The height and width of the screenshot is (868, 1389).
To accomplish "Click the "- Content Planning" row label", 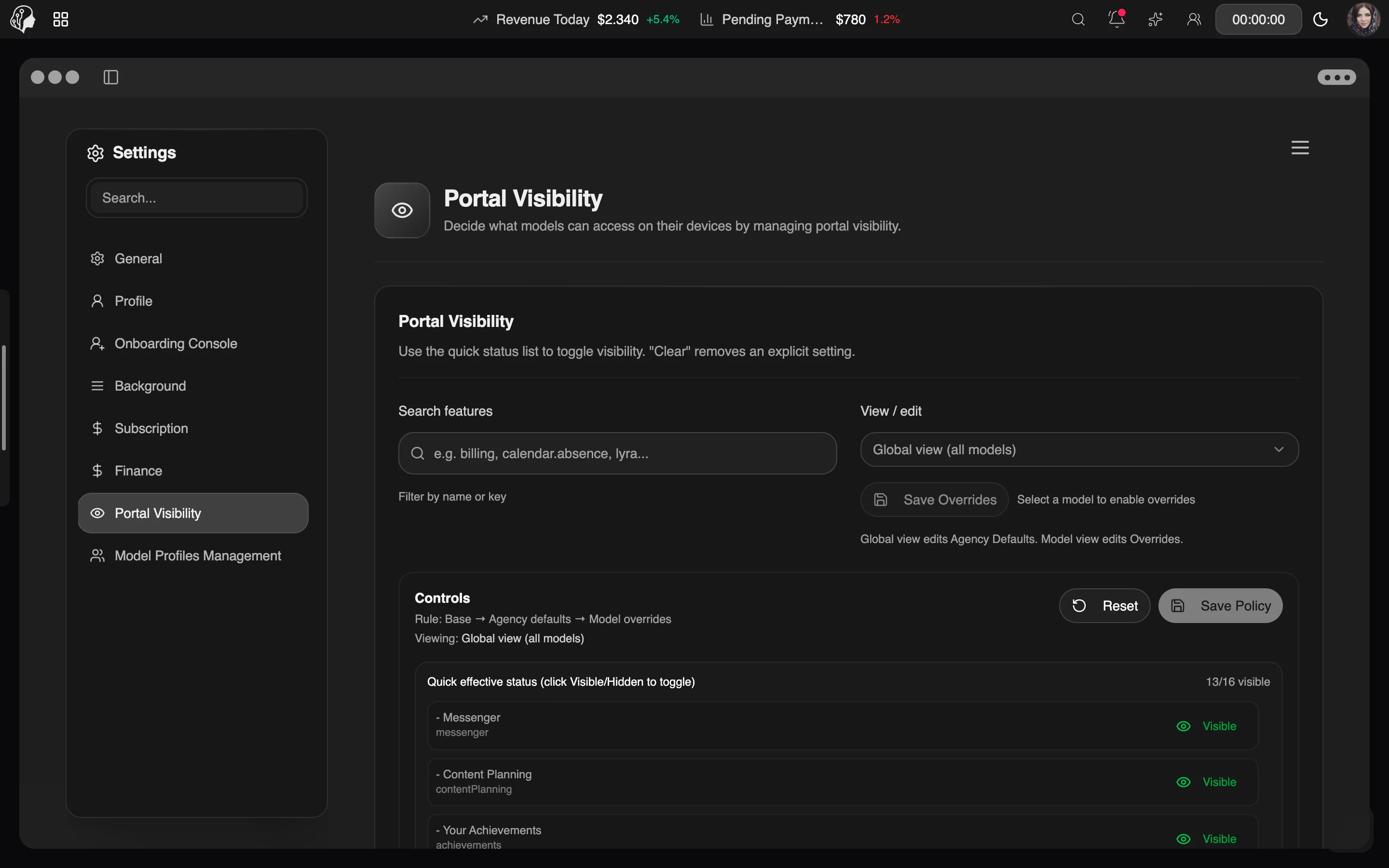I will pos(484,774).
